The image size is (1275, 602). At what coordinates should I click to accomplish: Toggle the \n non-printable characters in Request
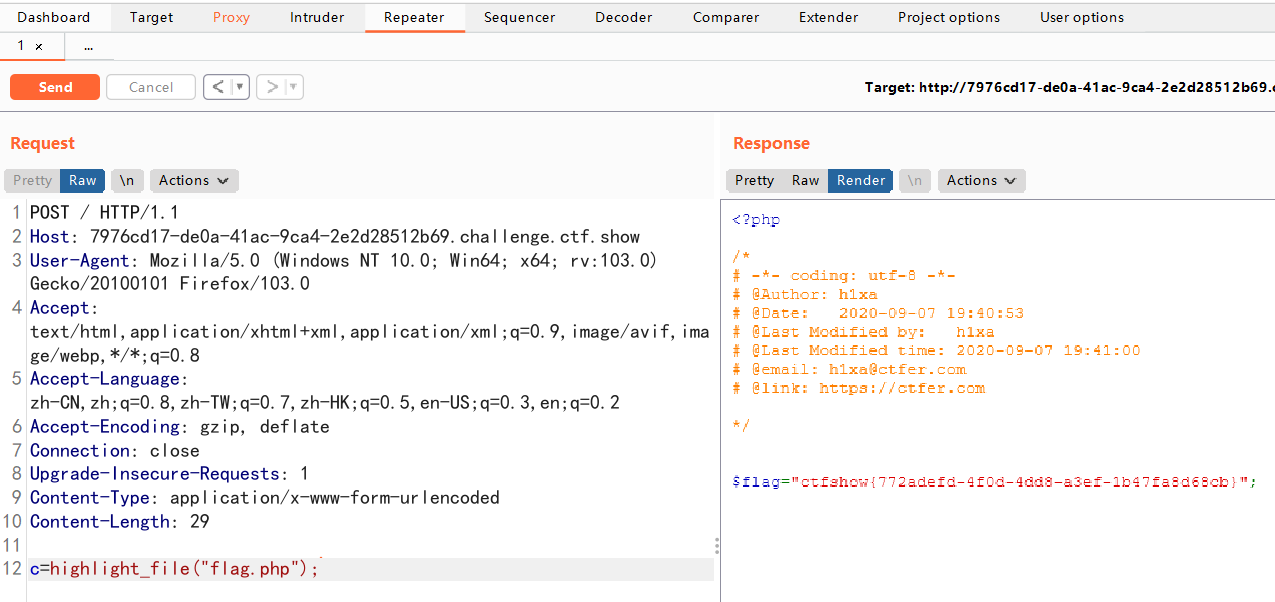[x=127, y=180]
